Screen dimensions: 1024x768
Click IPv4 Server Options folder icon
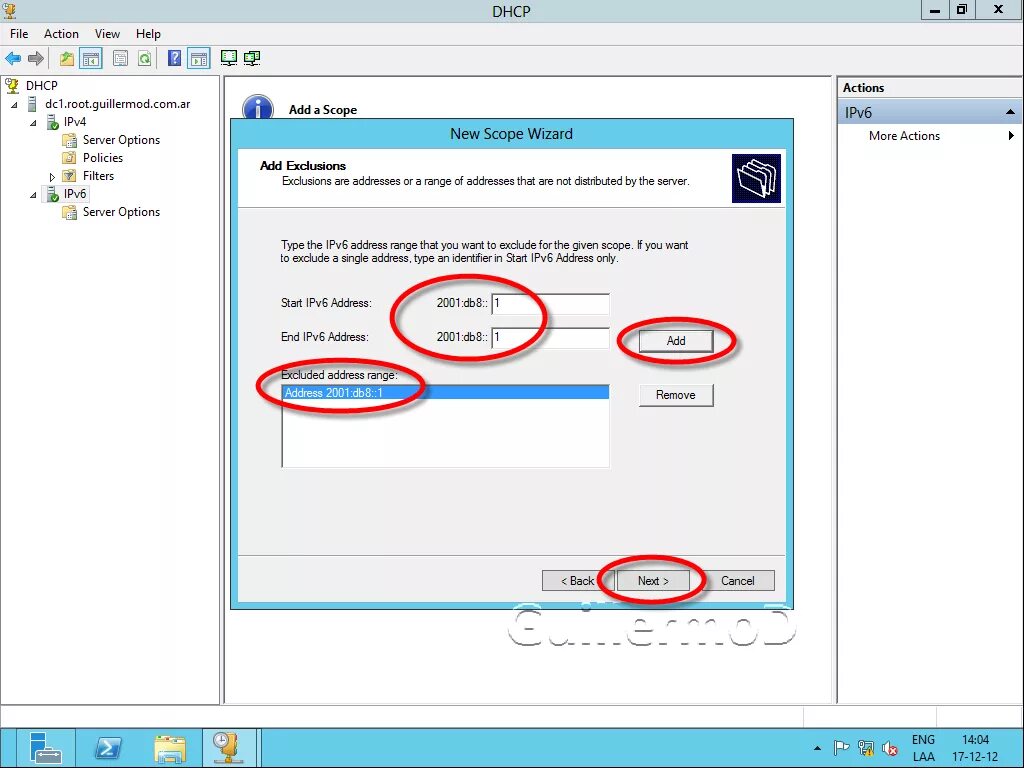click(69, 140)
